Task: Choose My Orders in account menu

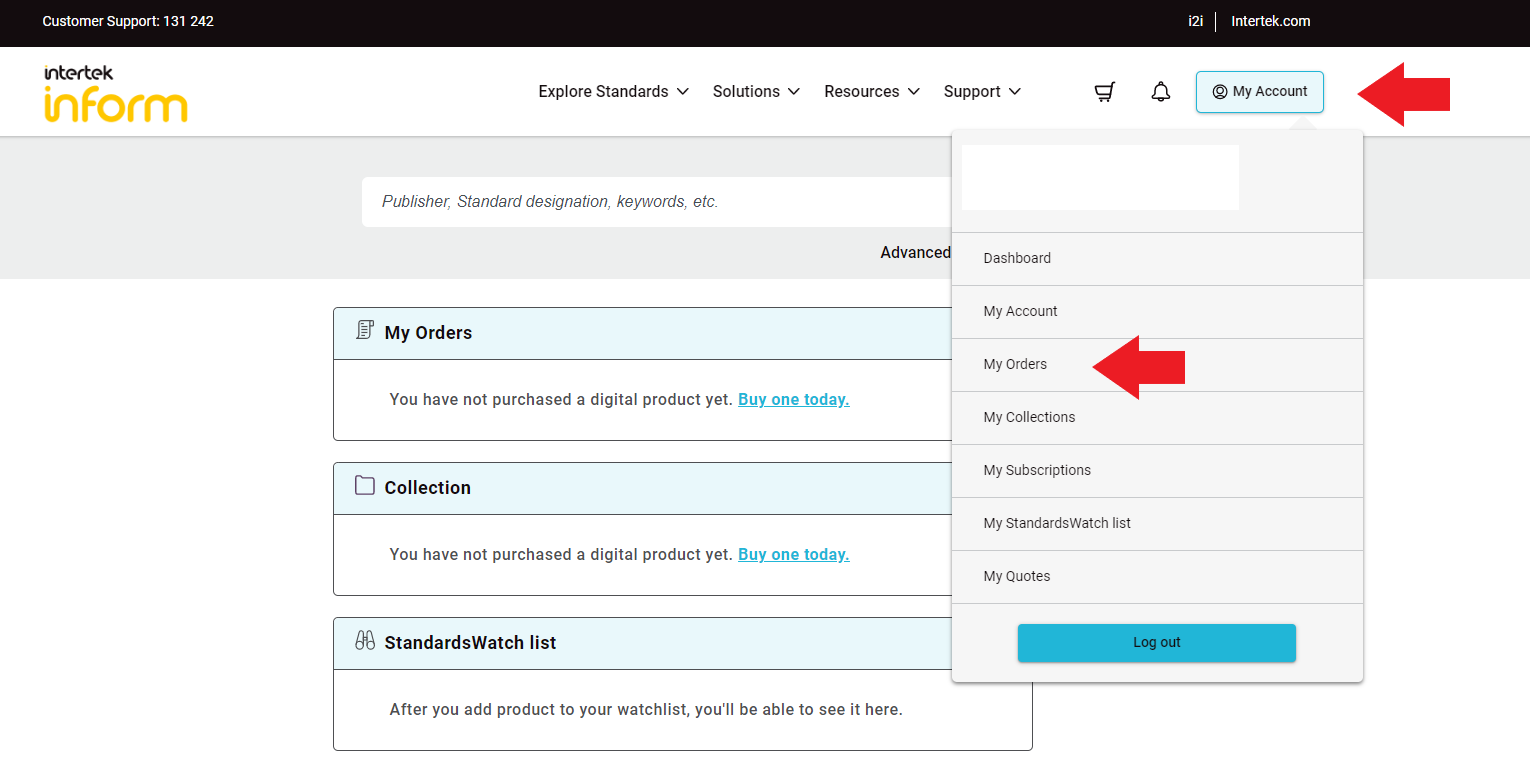Action: click(1015, 364)
